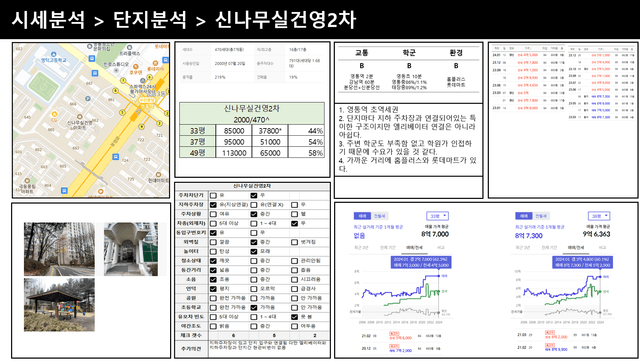This screenshot has height=361, width=640.
Task: Open the 38평 size dropdown on right chart
Action: (x=599, y=216)
